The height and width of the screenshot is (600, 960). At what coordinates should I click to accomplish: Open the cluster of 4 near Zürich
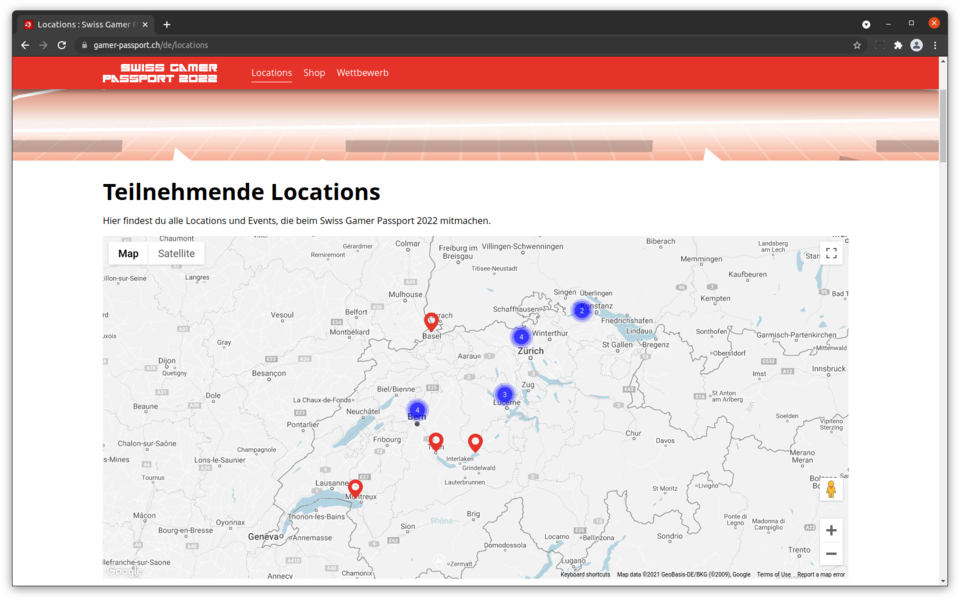tap(521, 336)
